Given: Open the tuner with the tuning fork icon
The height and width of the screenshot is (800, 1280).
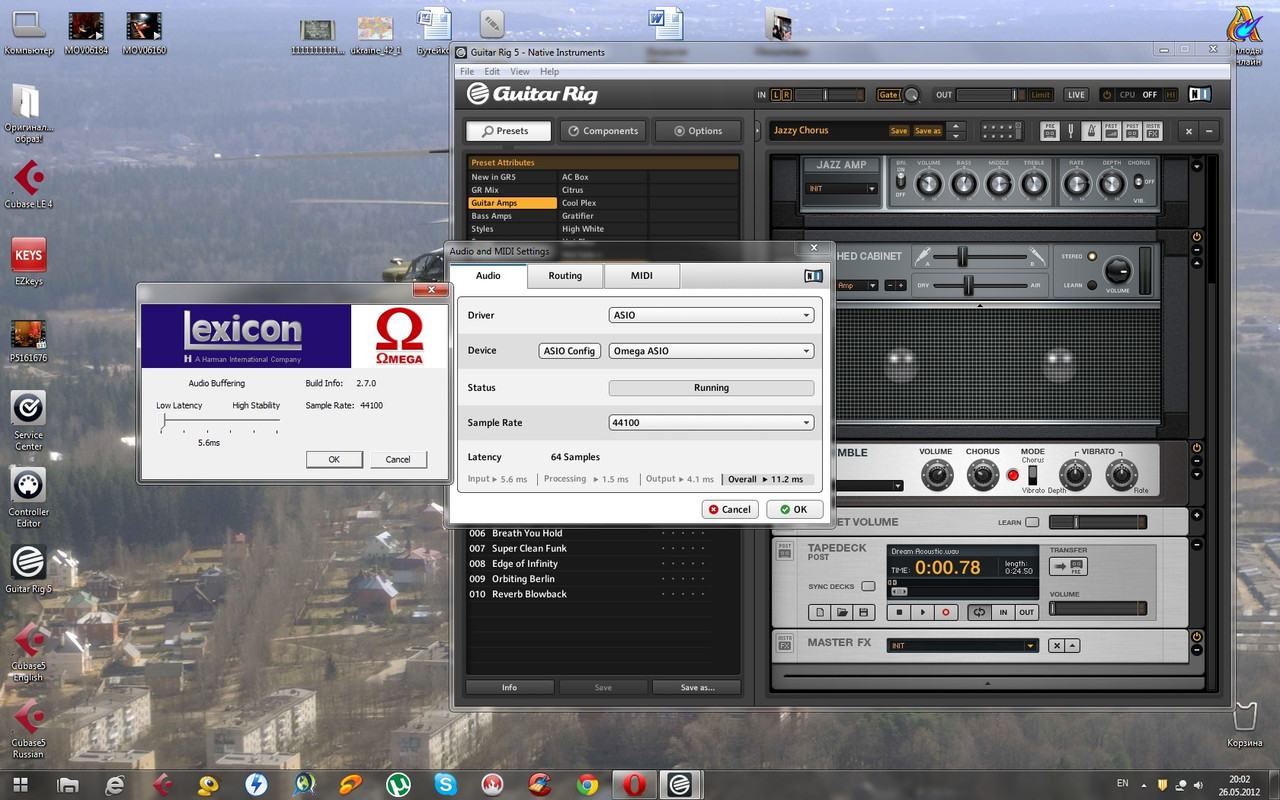Looking at the screenshot, I should (1070, 131).
